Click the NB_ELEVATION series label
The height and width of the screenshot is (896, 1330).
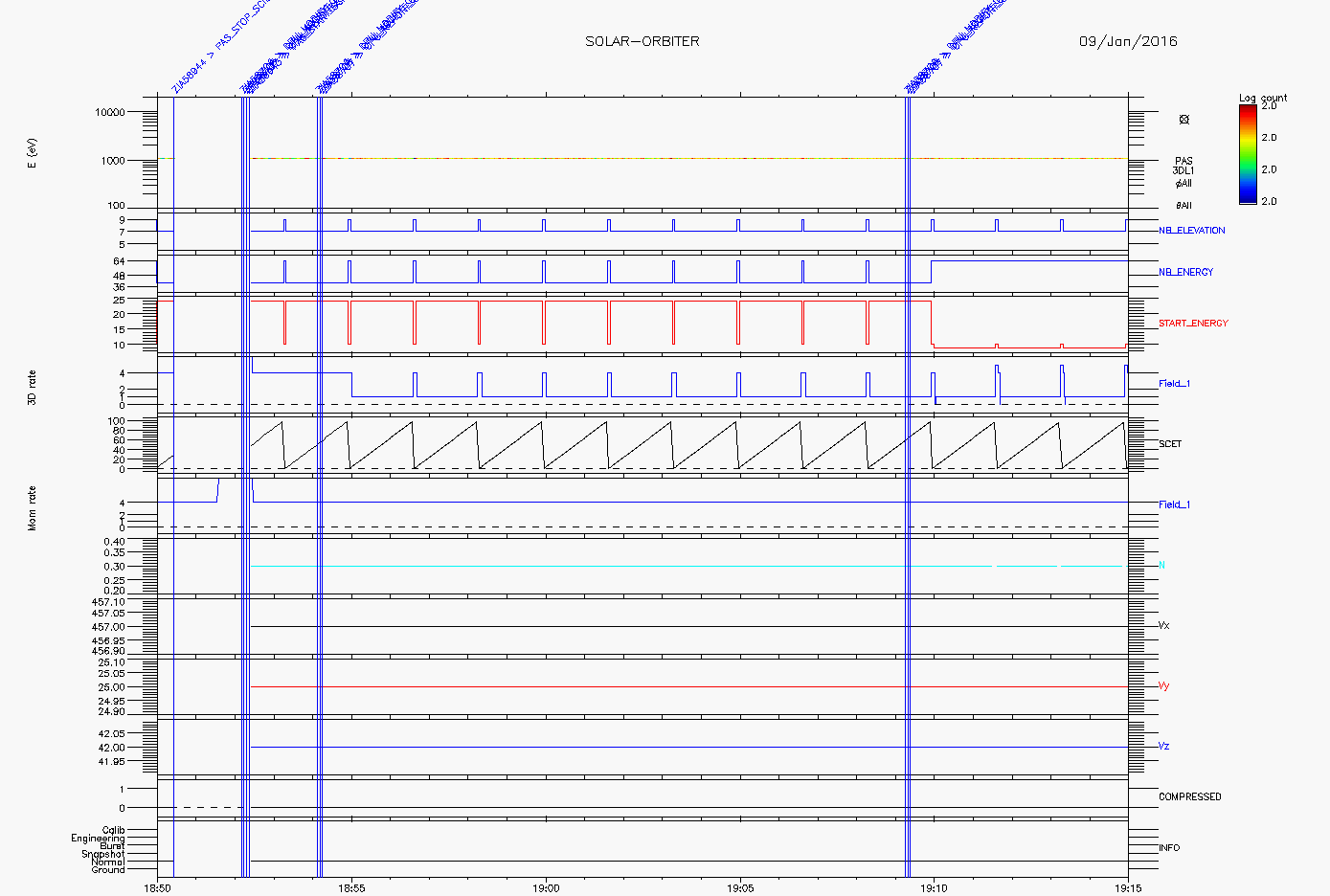click(1191, 231)
